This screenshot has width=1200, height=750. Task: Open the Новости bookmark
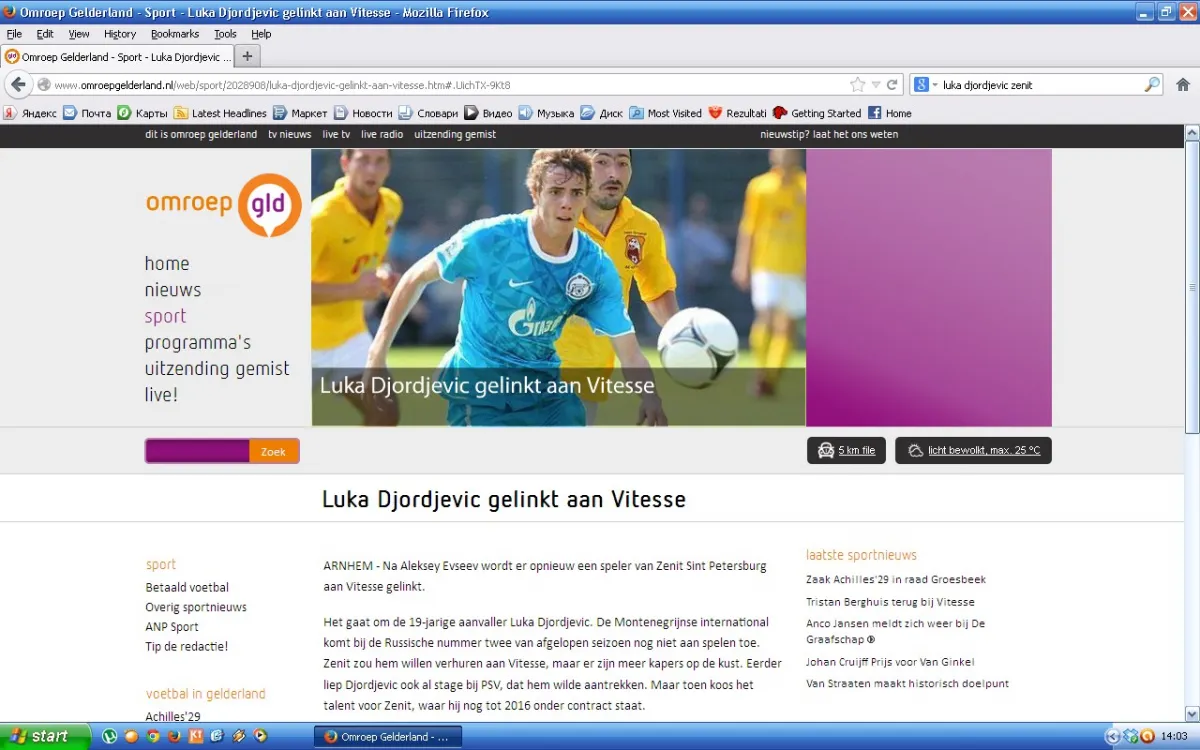pyautogui.click(x=363, y=113)
